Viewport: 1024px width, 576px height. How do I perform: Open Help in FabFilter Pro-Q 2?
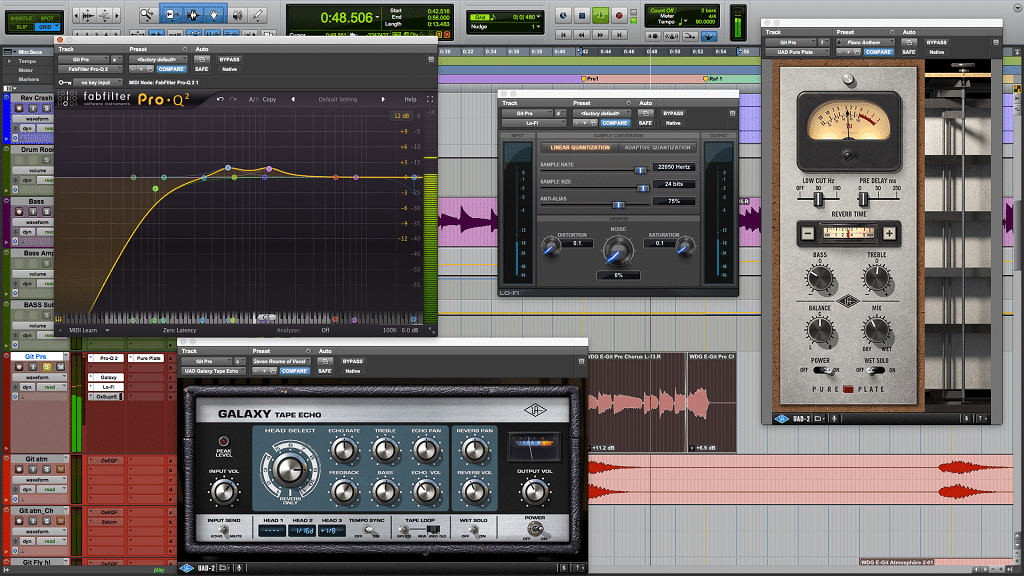click(410, 99)
